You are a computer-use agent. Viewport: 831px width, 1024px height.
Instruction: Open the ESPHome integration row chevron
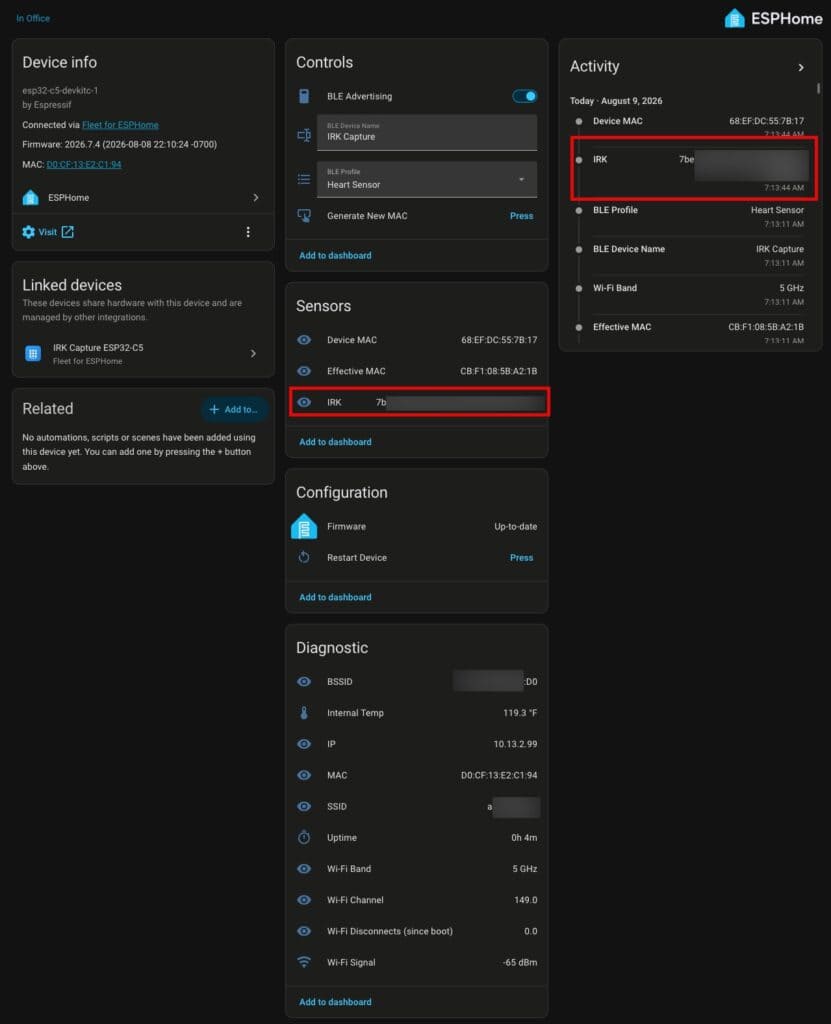pos(255,197)
